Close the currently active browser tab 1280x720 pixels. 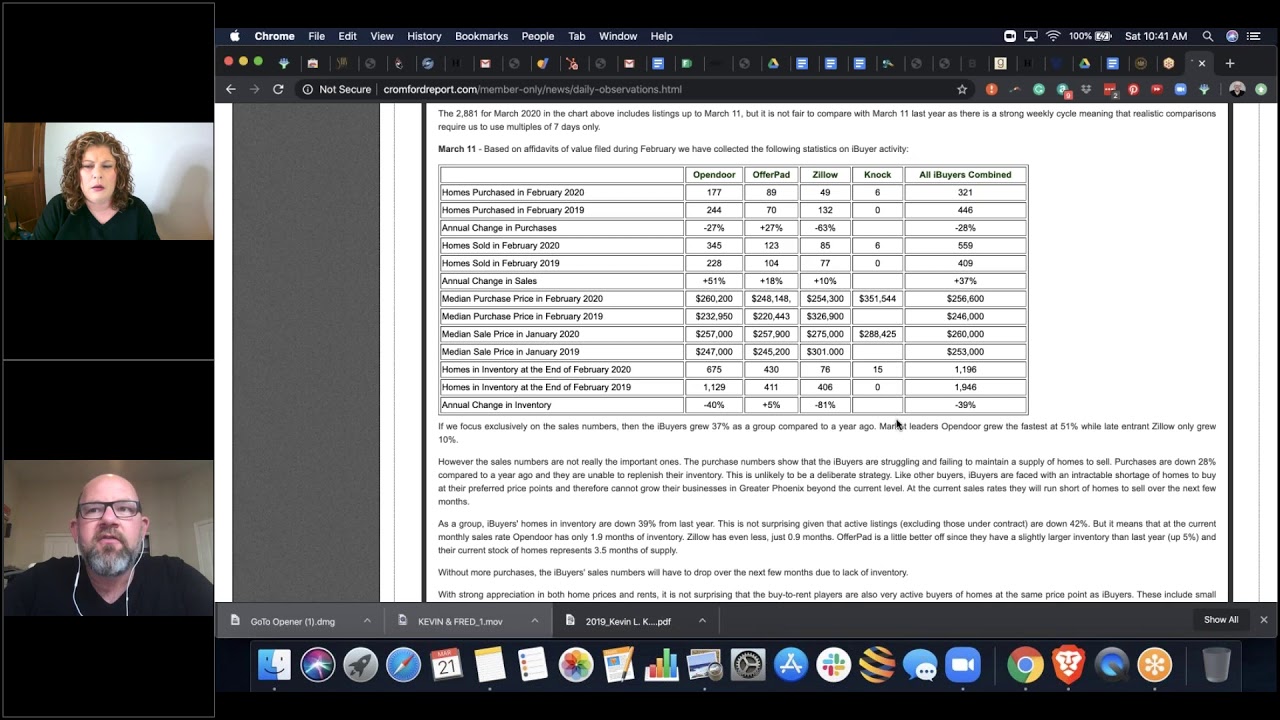click(1202, 63)
